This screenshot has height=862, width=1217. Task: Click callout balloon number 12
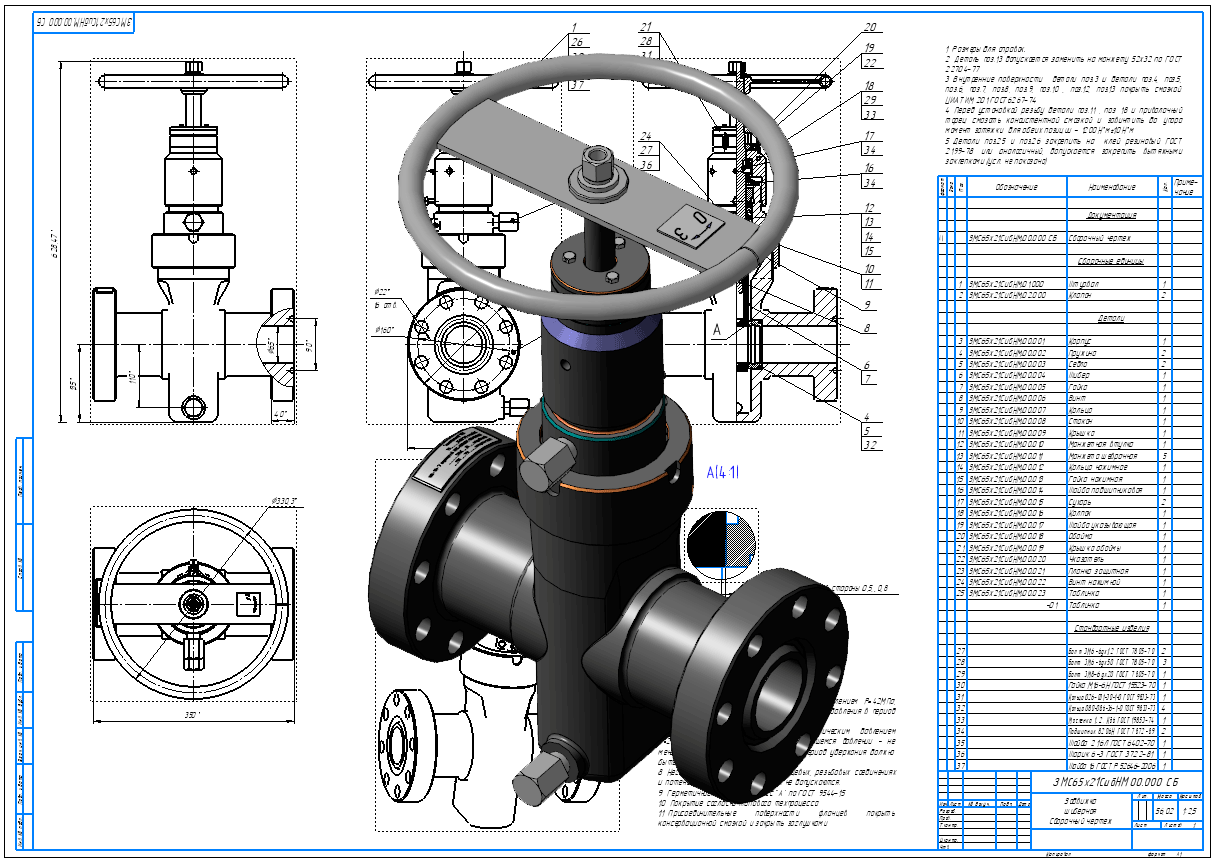[869, 208]
